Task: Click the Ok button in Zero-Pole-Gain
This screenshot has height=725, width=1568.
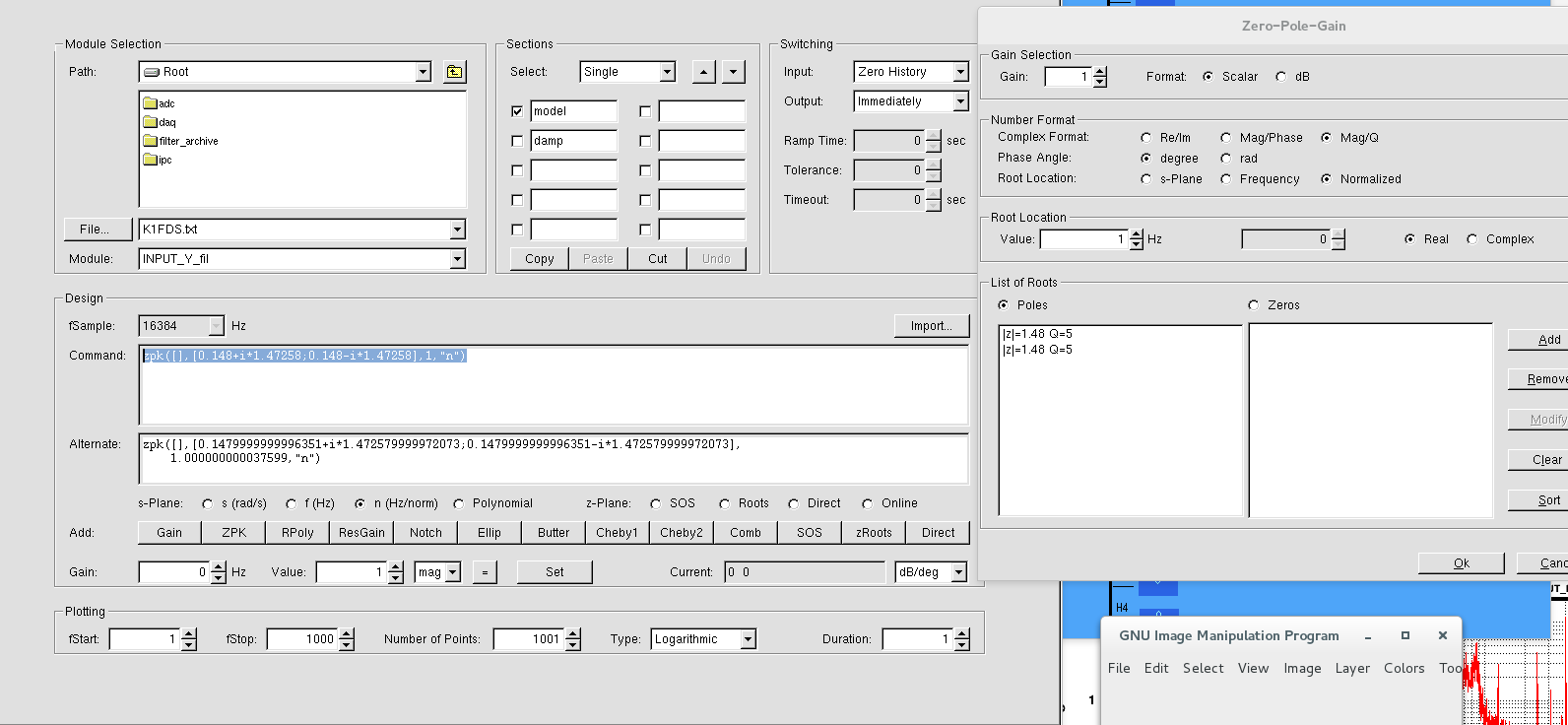Action: coord(1462,563)
